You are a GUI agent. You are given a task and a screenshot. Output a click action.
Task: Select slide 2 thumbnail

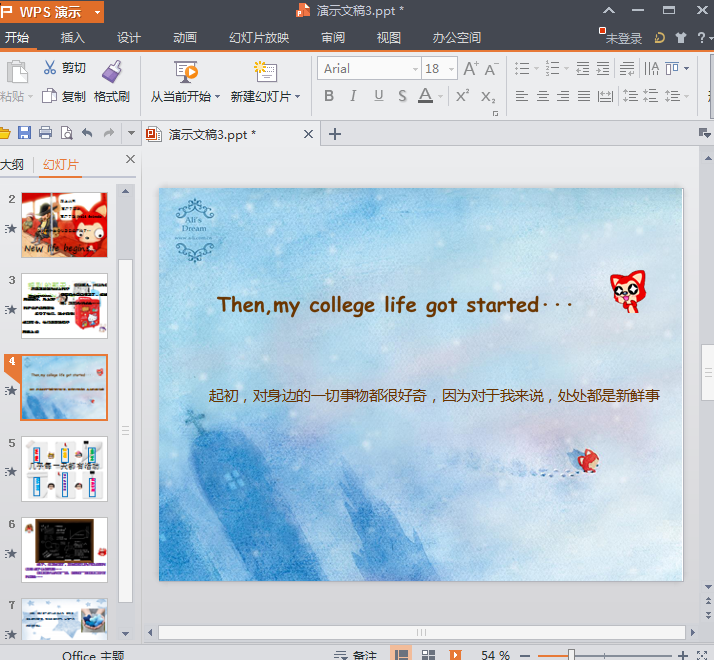64,225
